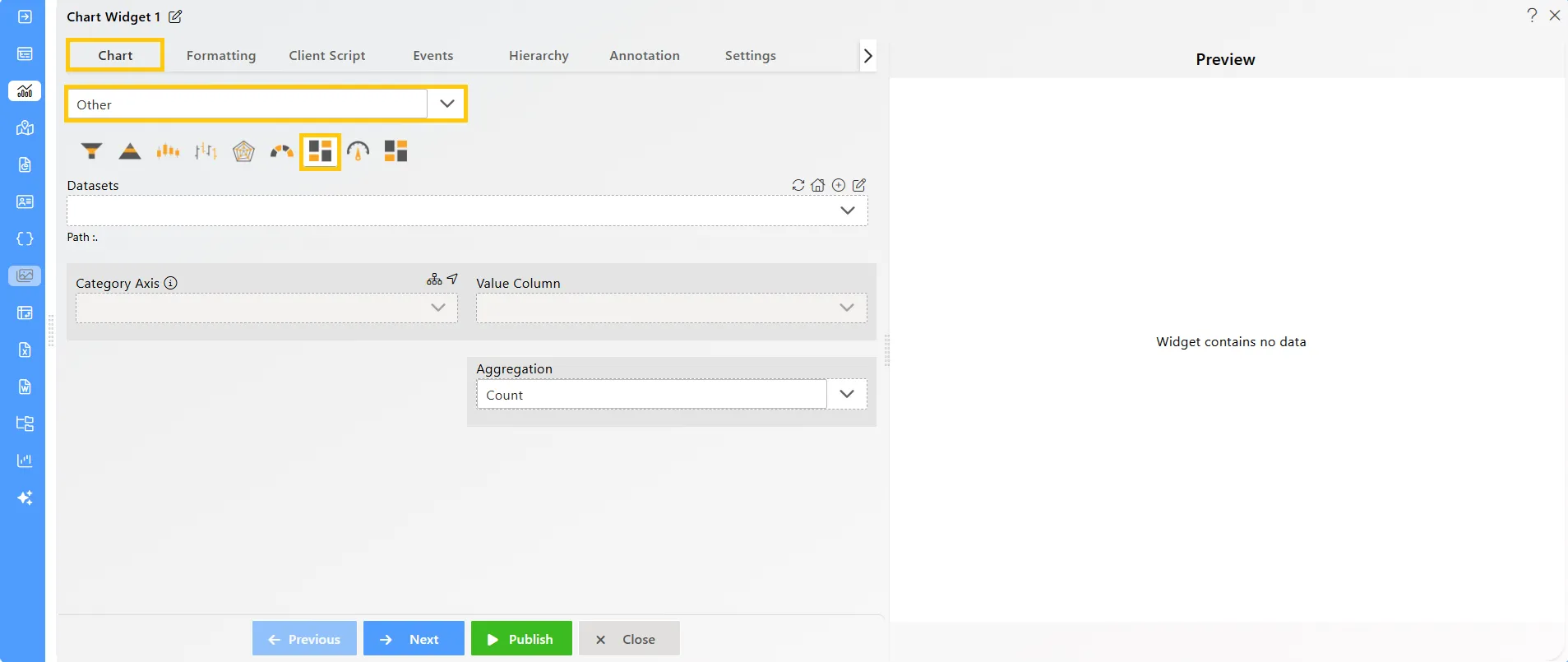Add a new dataset with plus icon
Image resolution: width=1568 pixels, height=662 pixels.
pyautogui.click(x=839, y=185)
